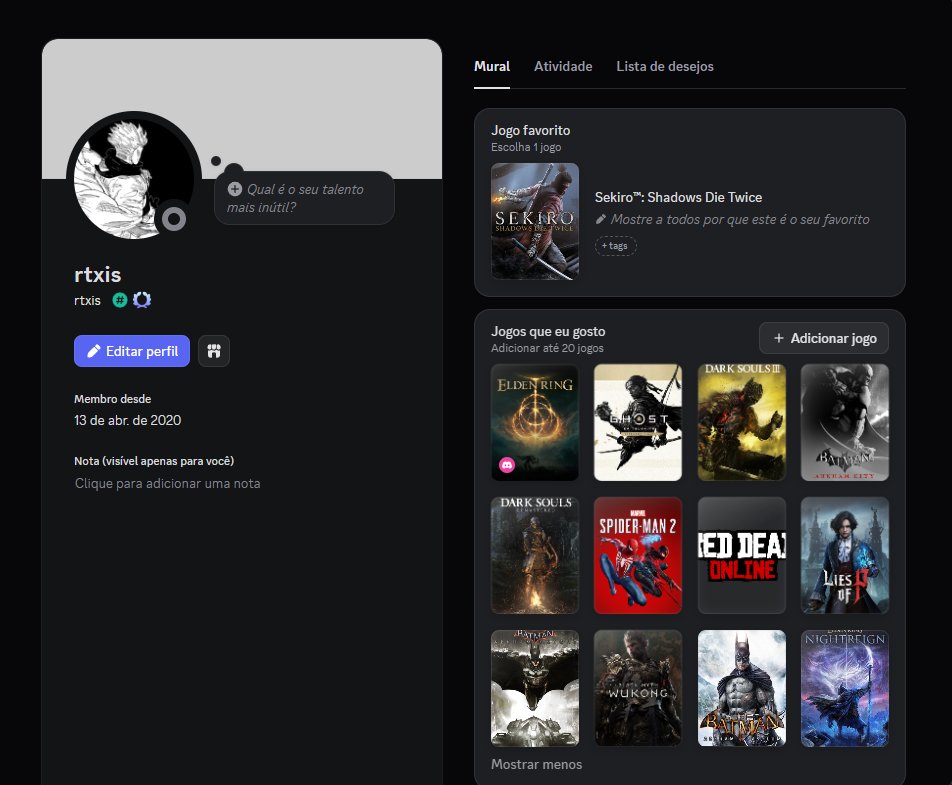The height and width of the screenshot is (785, 952).
Task: Click the Adicionar jogo button
Action: pos(824,338)
